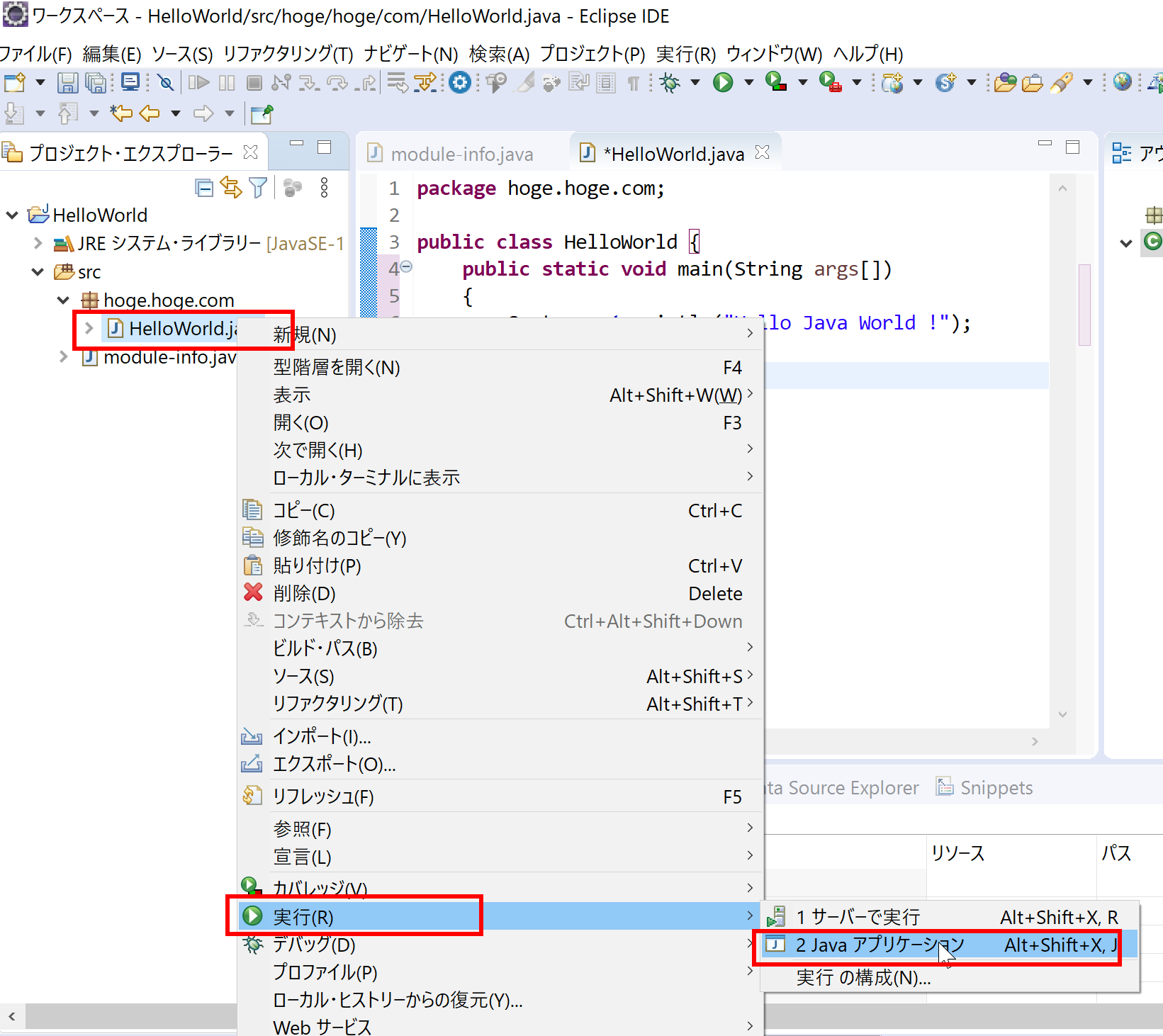Choose リフレッシュ(F) in context menu
The height and width of the screenshot is (1036, 1163).
[x=500, y=796]
